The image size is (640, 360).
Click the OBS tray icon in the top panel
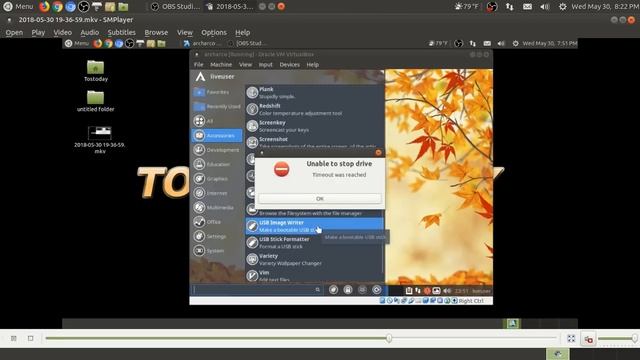click(492, 7)
